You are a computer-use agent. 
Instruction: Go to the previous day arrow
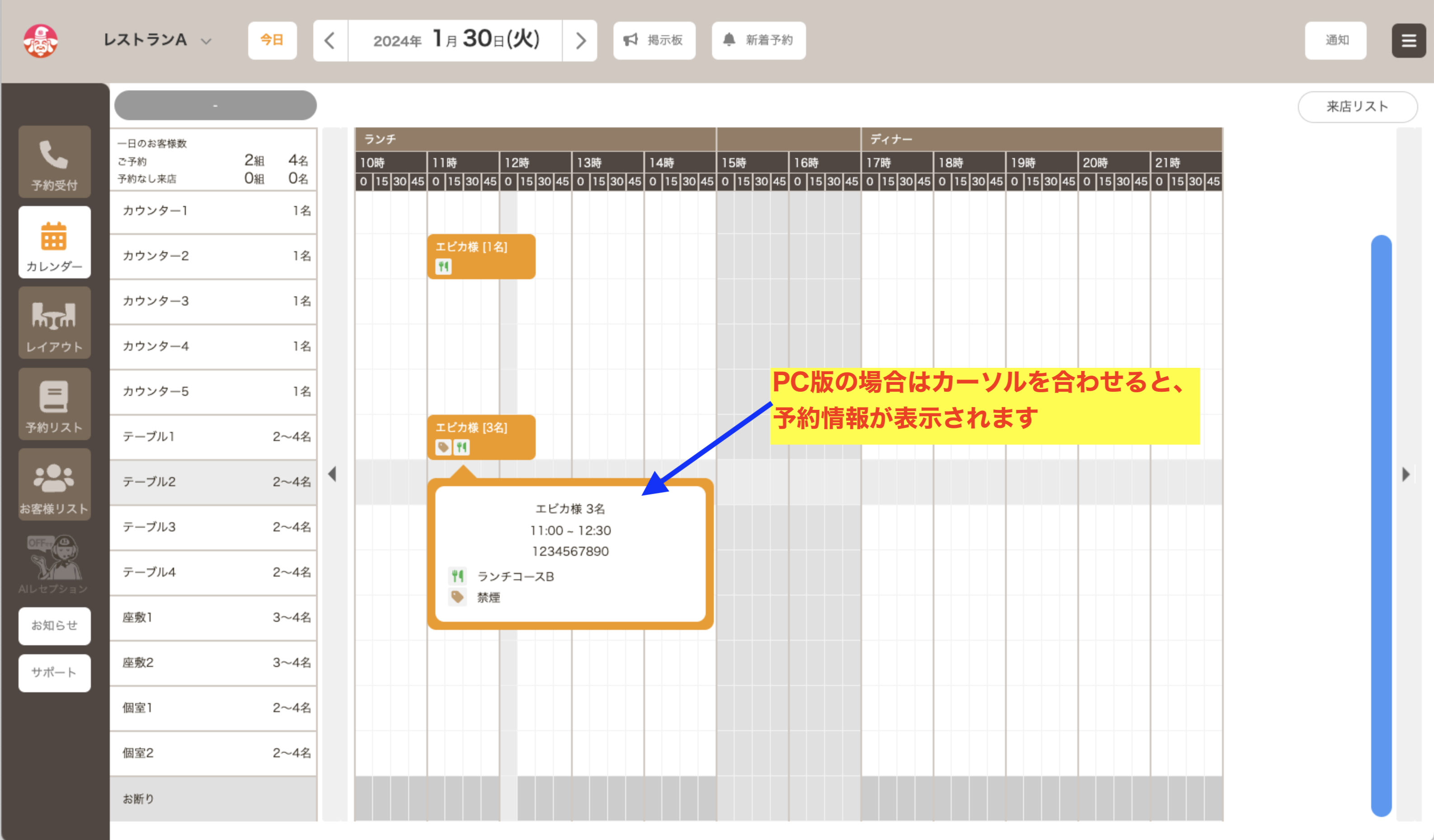point(330,40)
